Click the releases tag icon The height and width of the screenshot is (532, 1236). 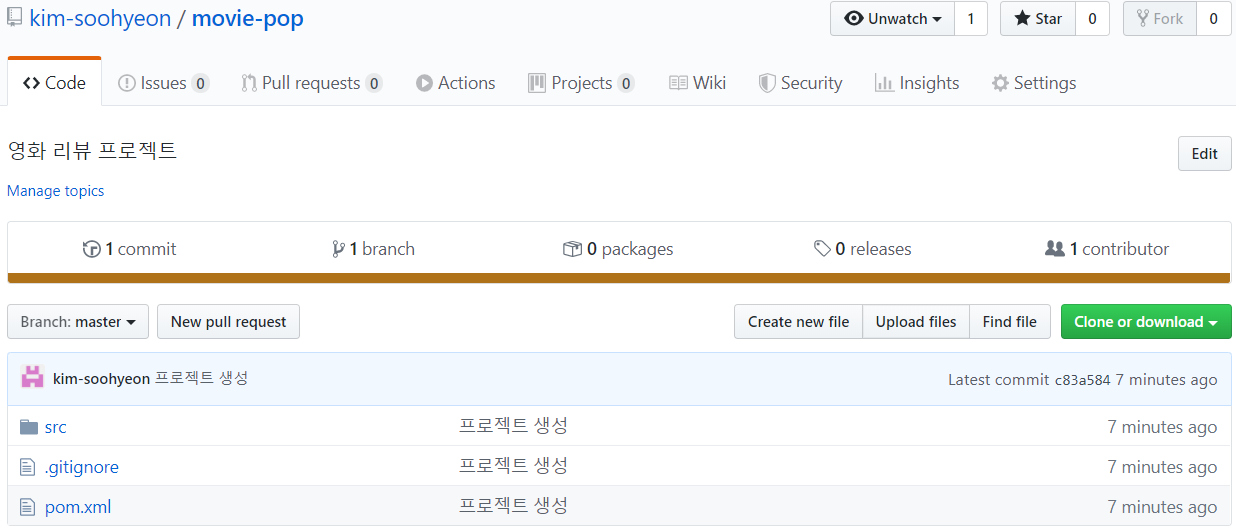pyautogui.click(x=822, y=249)
